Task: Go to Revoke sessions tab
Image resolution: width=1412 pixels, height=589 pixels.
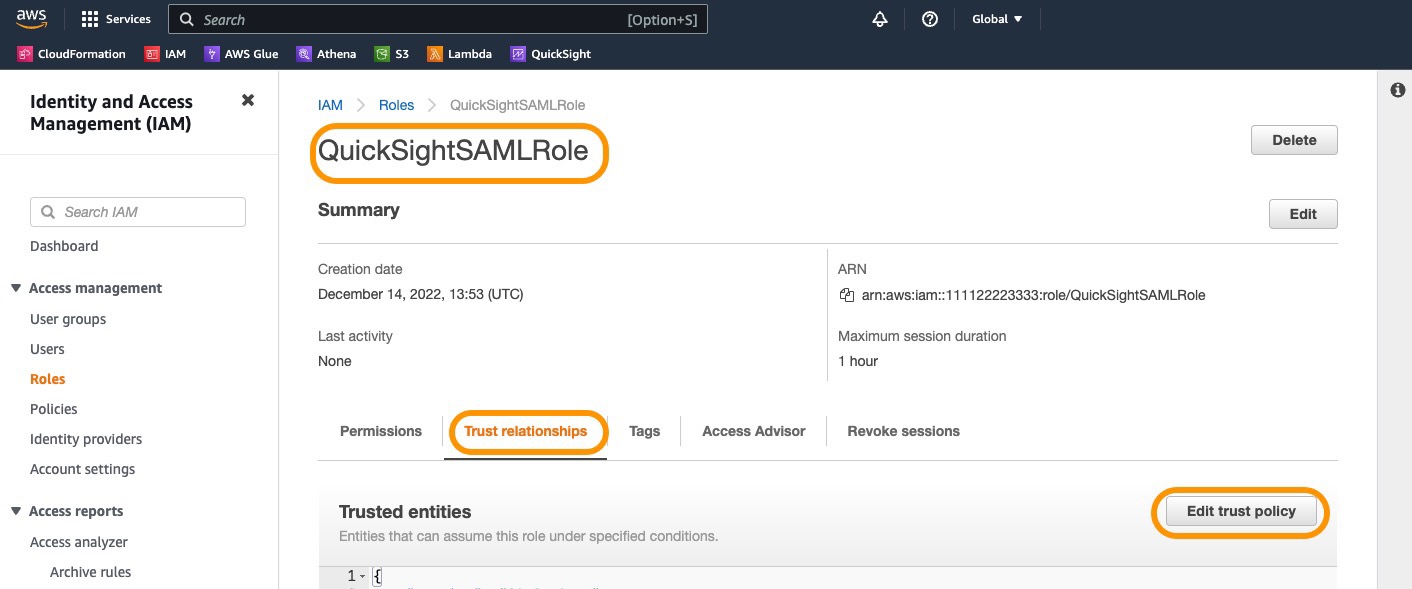Action: pyautogui.click(x=904, y=431)
